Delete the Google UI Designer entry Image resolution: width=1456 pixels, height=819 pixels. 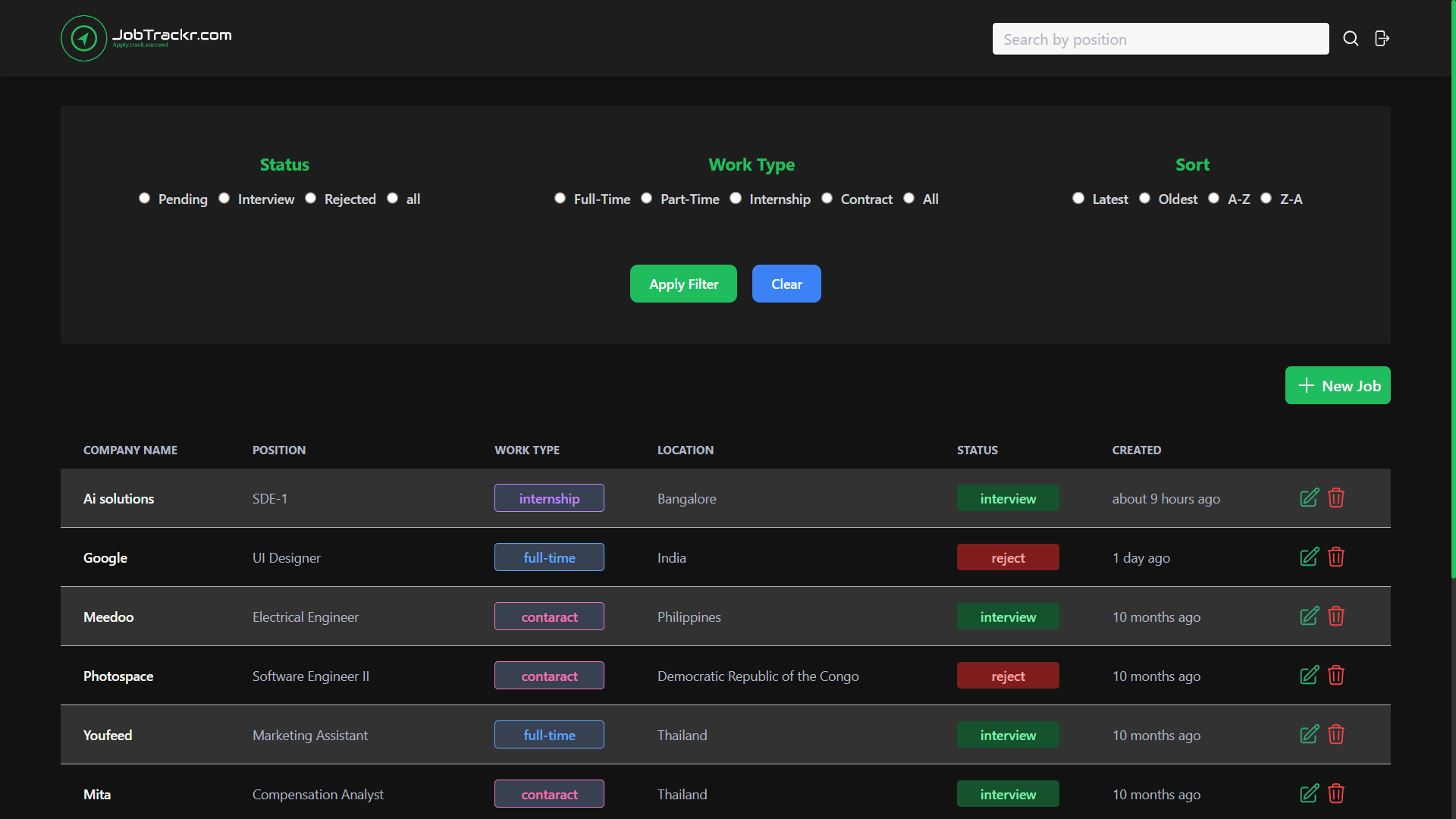coord(1336,557)
